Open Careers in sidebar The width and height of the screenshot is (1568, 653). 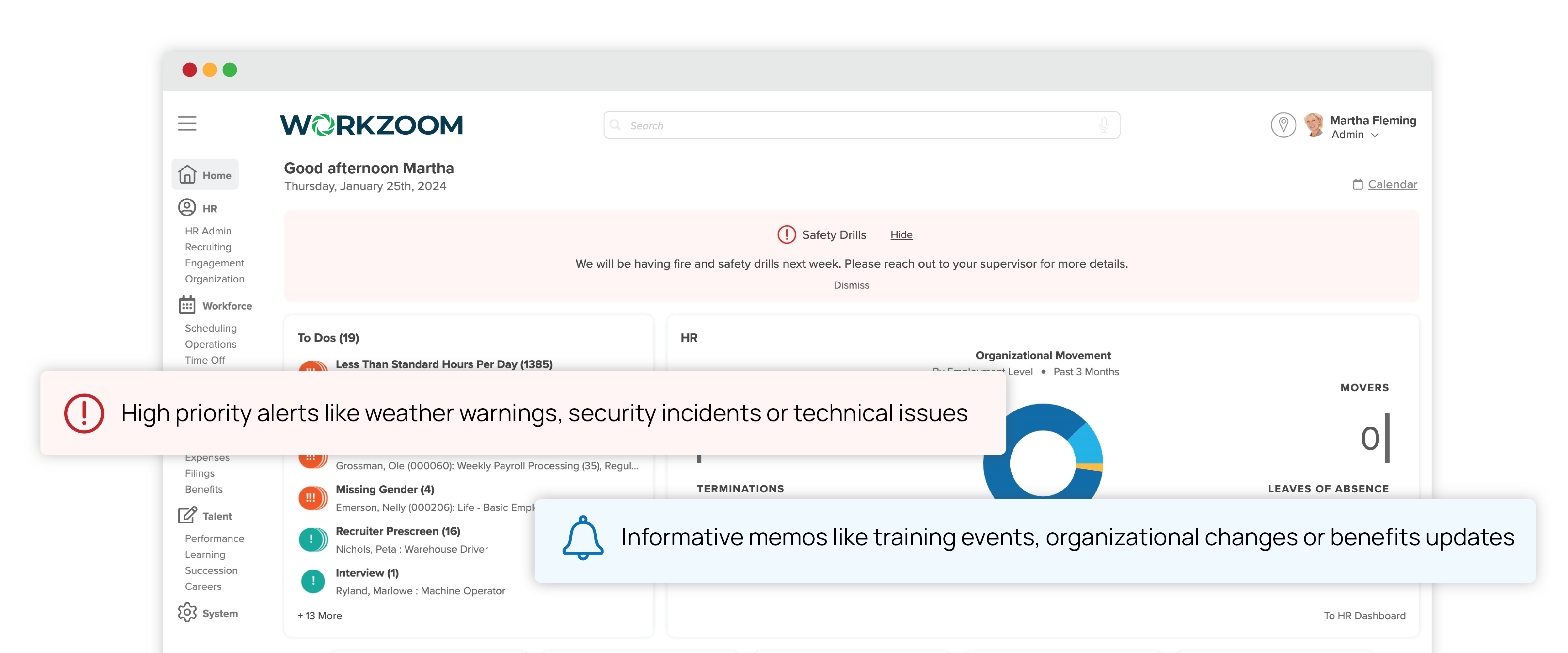(x=203, y=587)
